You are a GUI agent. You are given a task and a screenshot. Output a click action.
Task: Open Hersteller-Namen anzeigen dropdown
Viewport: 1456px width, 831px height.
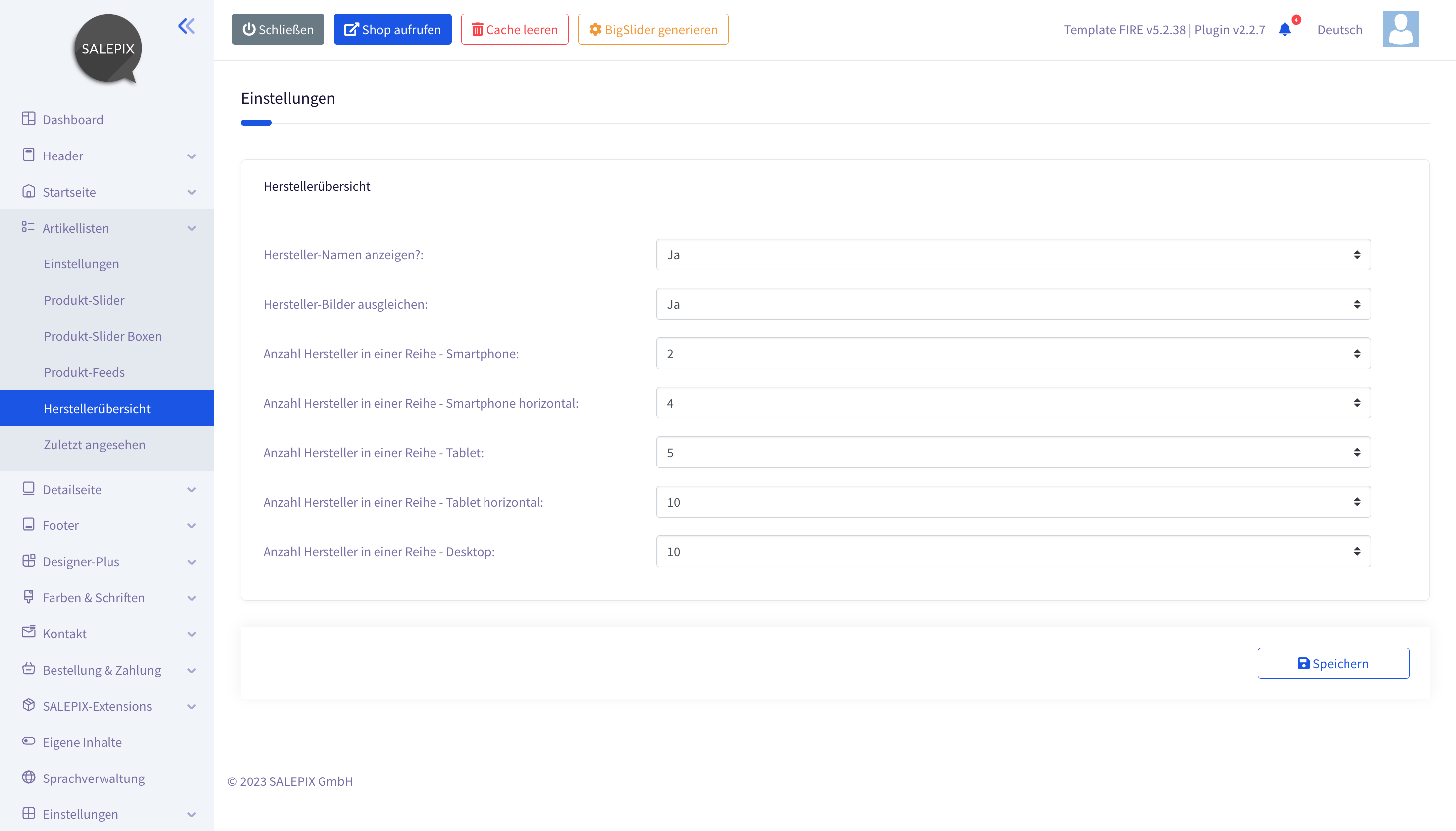click(x=1013, y=255)
